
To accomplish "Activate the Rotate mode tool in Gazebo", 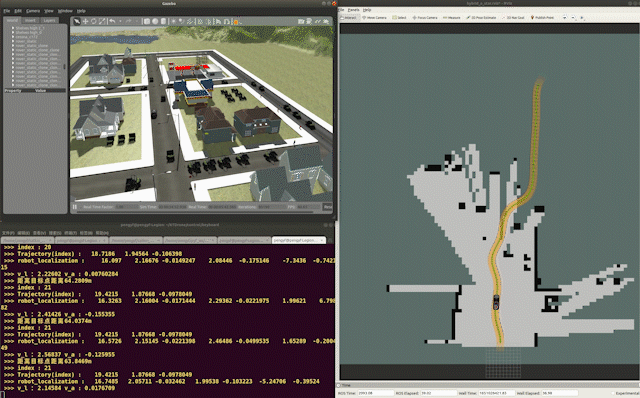I will pos(93,21).
